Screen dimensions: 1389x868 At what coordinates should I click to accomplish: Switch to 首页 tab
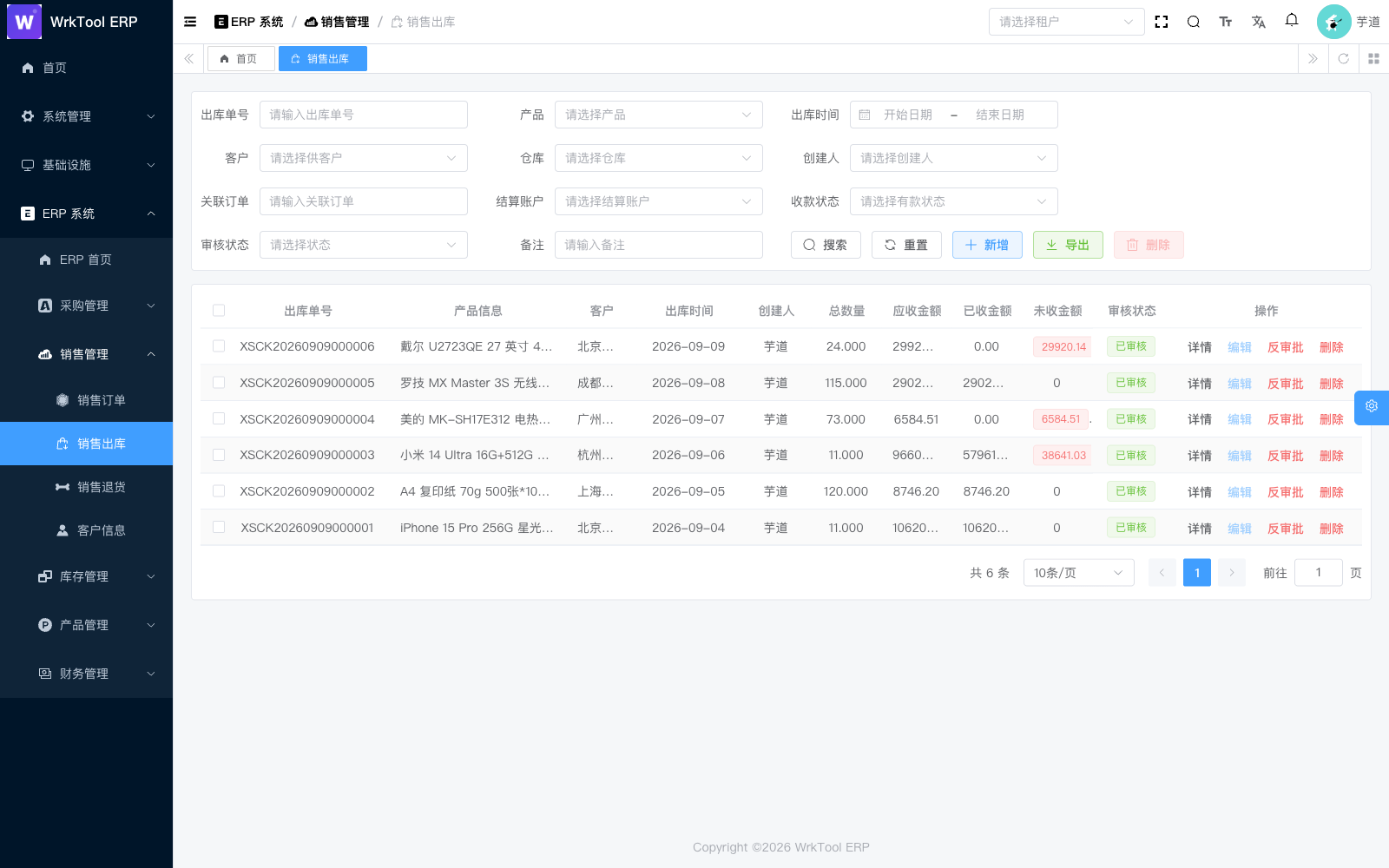(x=240, y=59)
